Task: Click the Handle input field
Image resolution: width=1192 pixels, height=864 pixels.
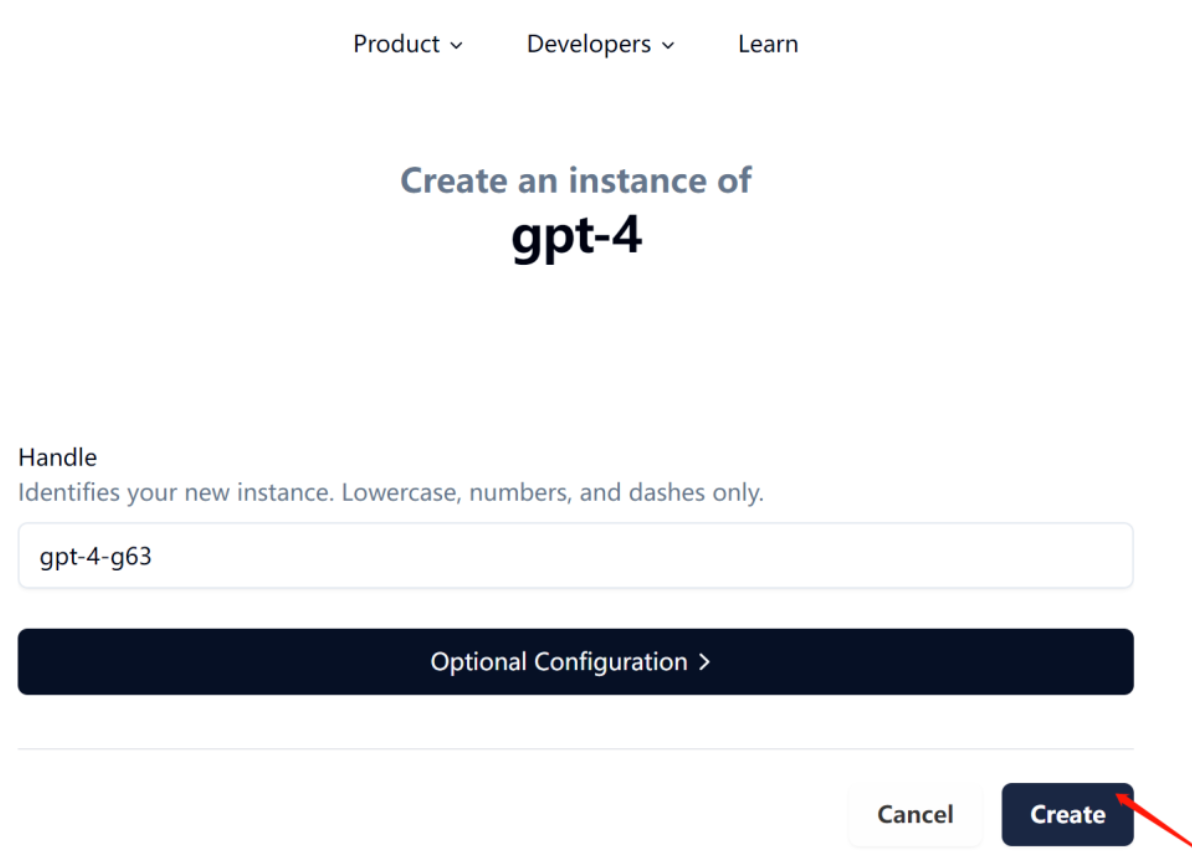Action: coord(575,555)
